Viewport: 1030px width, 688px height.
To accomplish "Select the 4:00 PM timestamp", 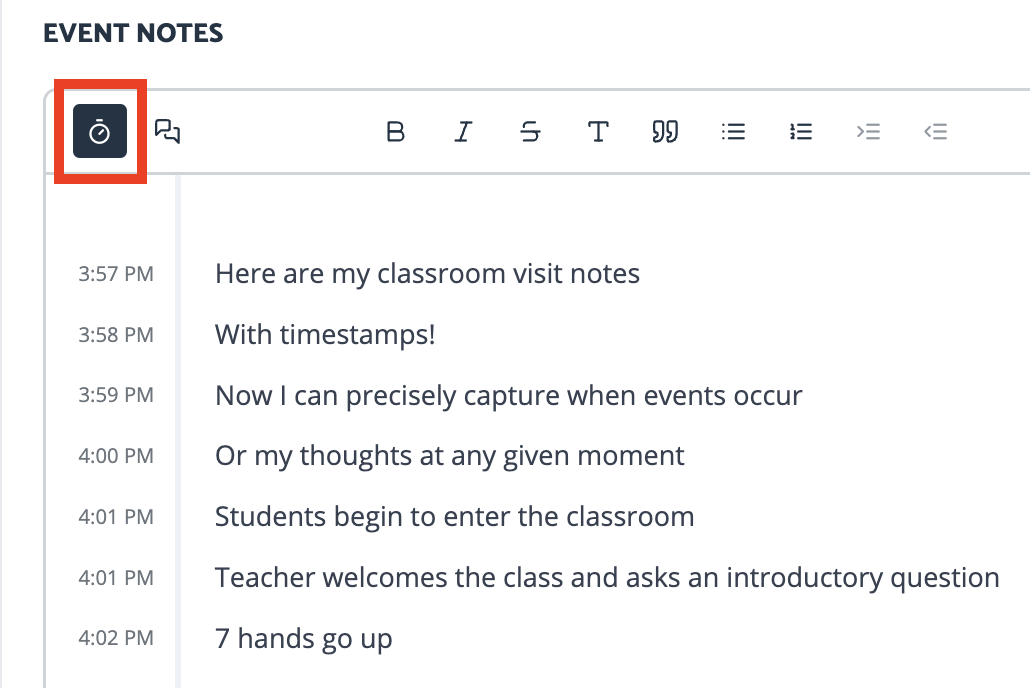I will (116, 456).
